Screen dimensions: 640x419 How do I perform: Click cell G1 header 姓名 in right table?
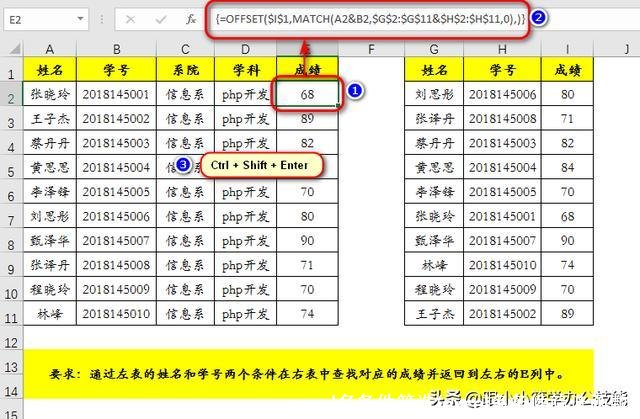tap(434, 69)
